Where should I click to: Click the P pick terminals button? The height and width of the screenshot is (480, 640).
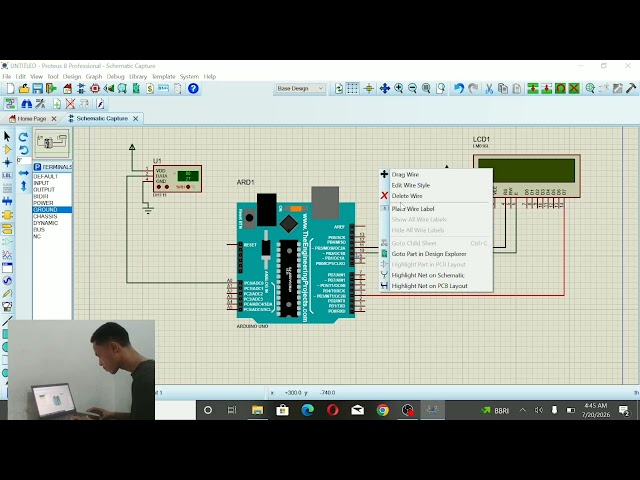point(38,167)
